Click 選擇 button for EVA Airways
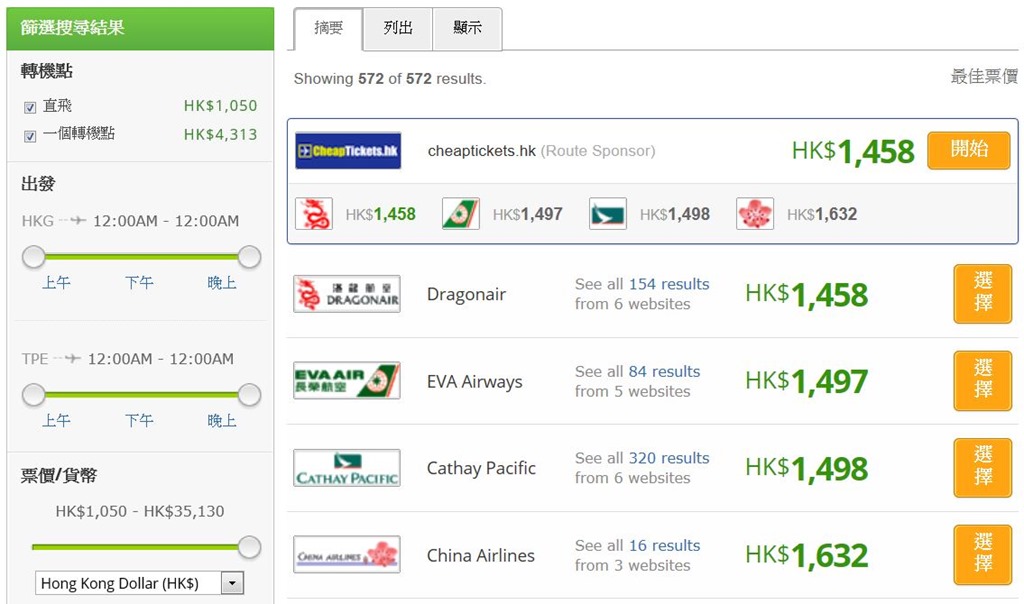The height and width of the screenshot is (604, 1024). click(983, 381)
